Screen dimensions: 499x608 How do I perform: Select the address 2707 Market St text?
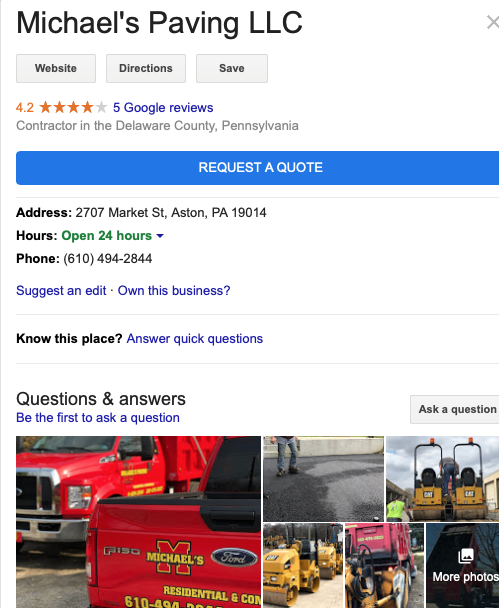[171, 212]
